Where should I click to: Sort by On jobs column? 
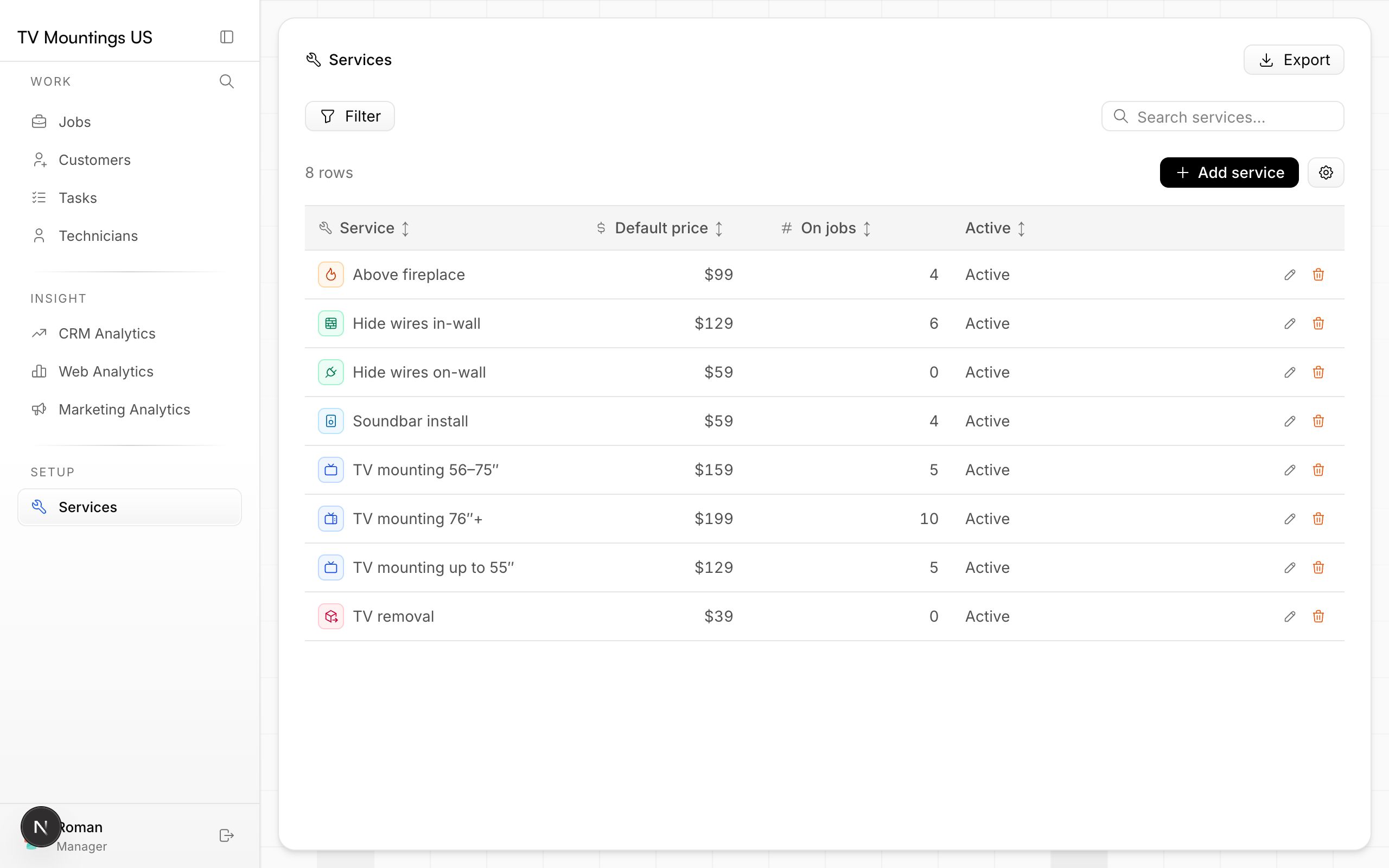[826, 228]
